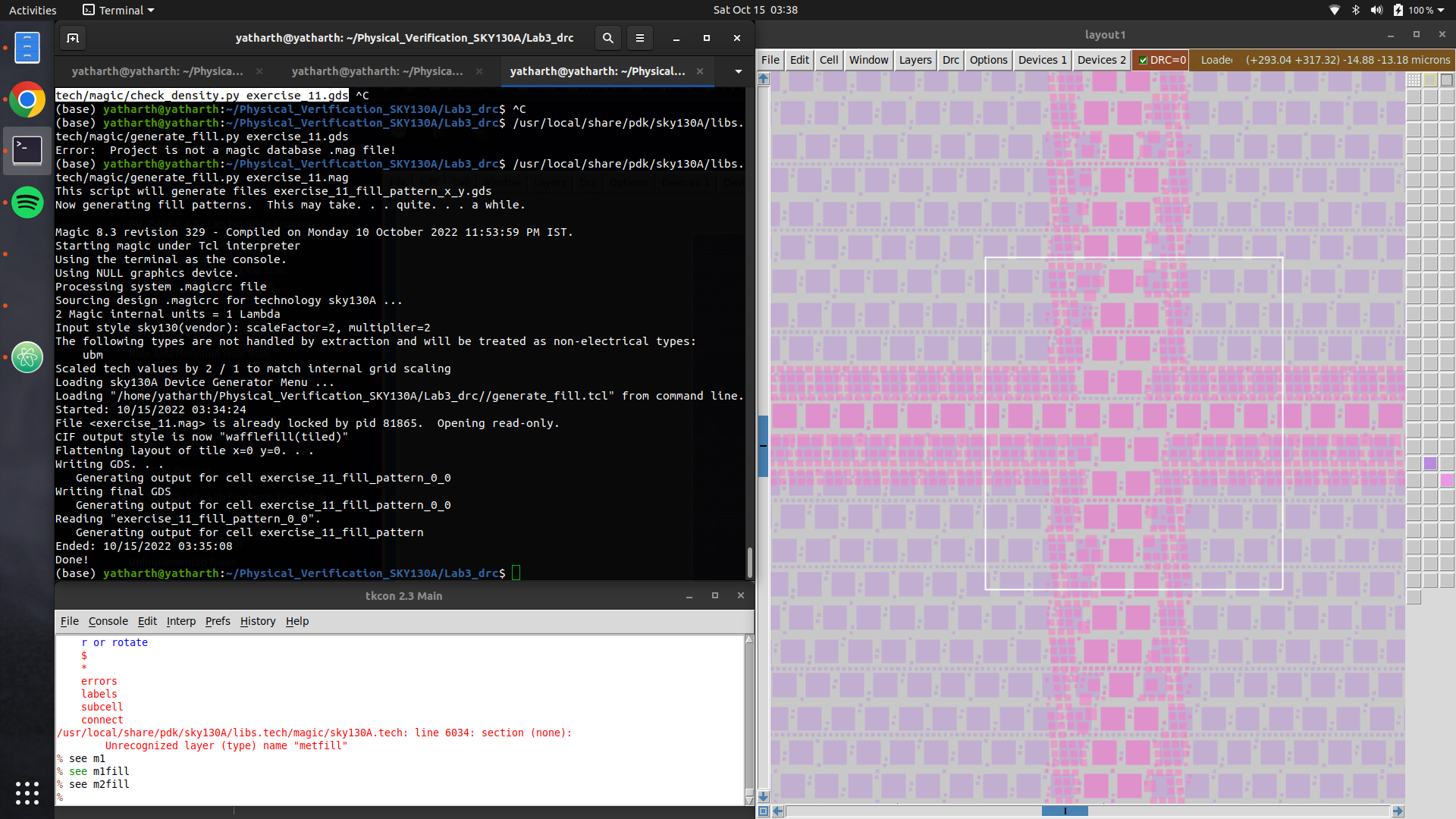
Task: Launch Google Chrome from the dock
Action: click(x=27, y=99)
